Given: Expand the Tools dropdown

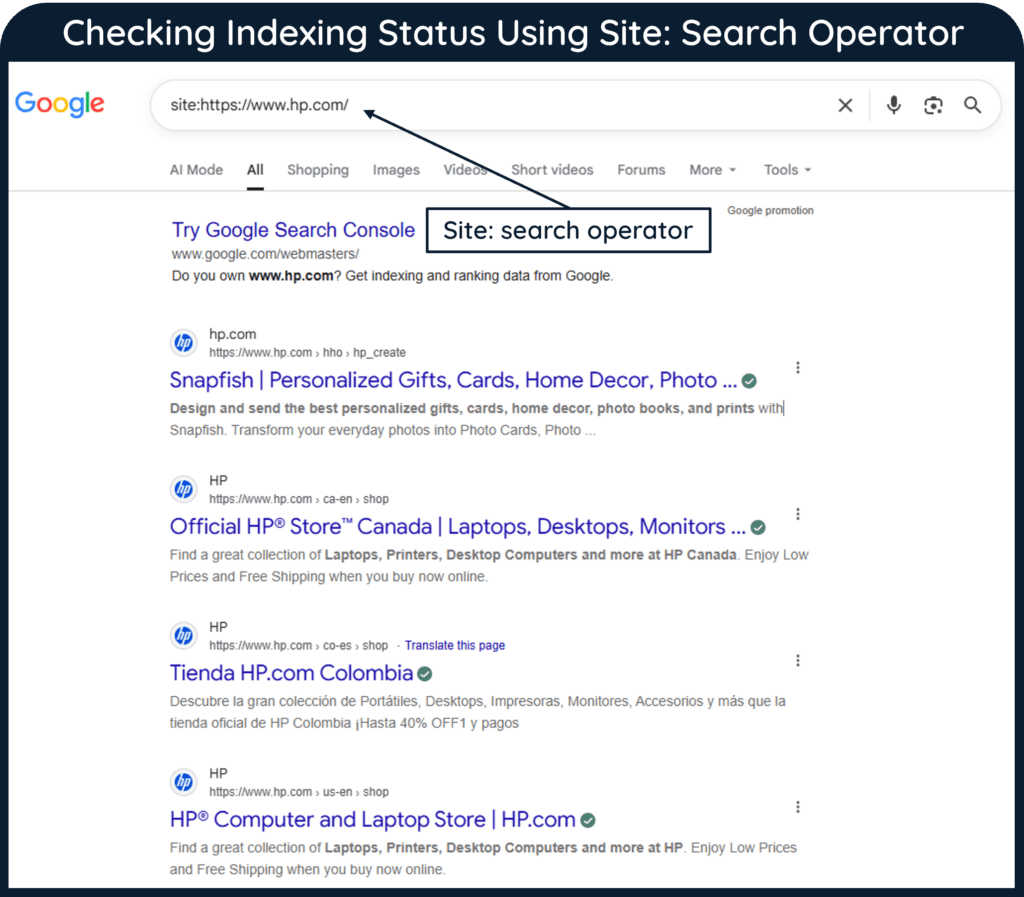Looking at the screenshot, I should click(x=788, y=170).
